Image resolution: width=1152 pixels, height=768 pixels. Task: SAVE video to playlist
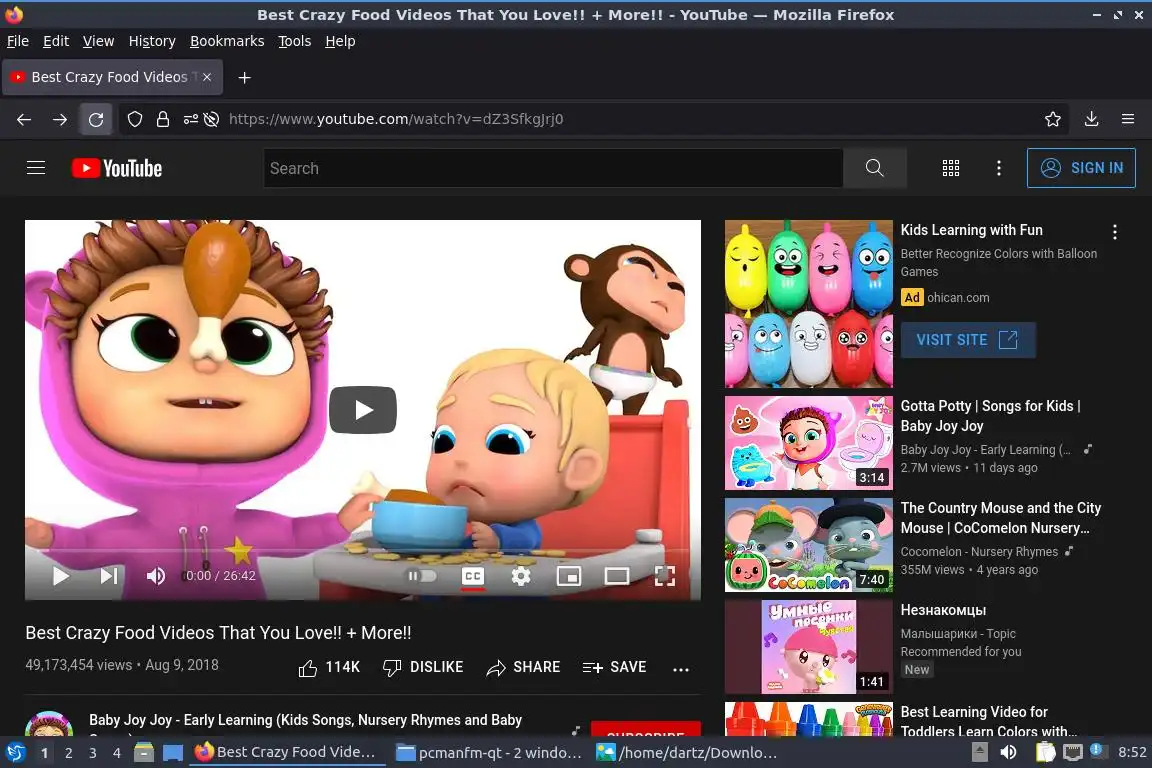(614, 667)
